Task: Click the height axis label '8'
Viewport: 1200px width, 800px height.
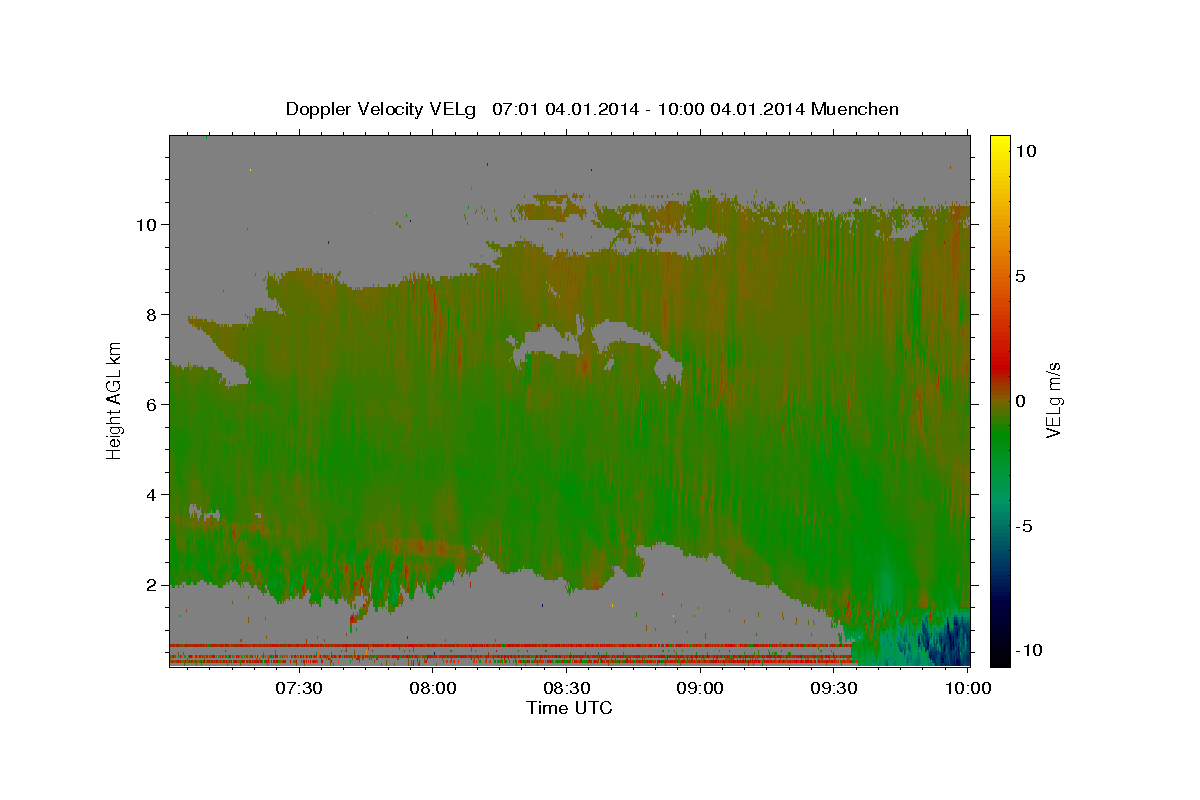Action: coord(152,314)
